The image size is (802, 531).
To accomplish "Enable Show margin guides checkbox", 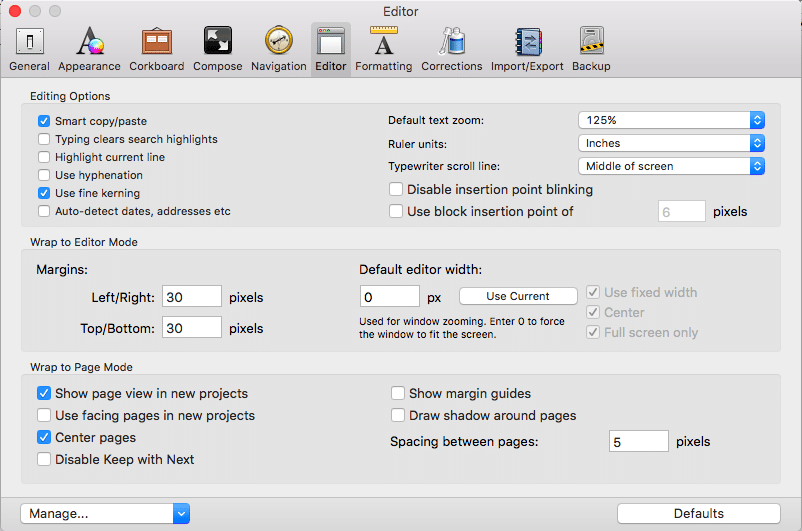I will (x=398, y=393).
